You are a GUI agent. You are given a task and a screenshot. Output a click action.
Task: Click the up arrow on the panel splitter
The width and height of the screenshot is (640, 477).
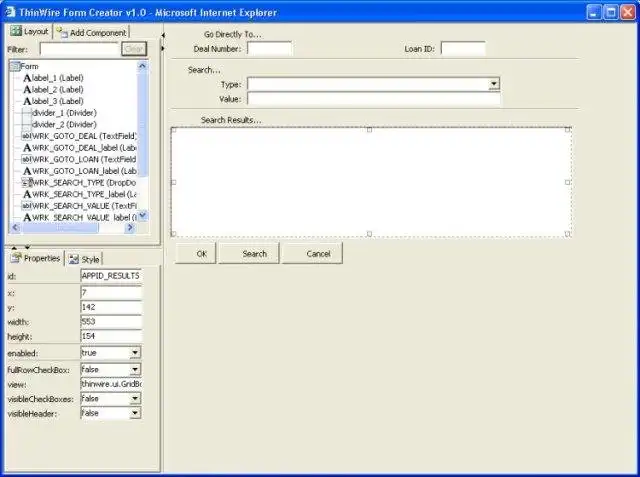tap(14, 247)
